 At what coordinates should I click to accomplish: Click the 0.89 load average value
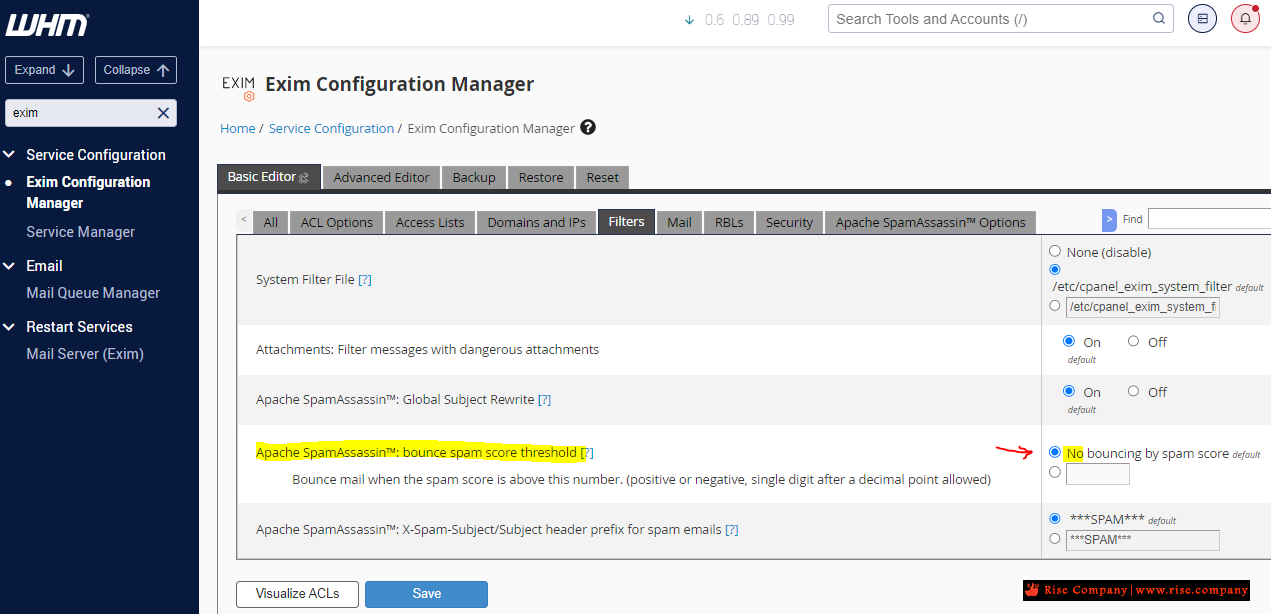[x=745, y=20]
